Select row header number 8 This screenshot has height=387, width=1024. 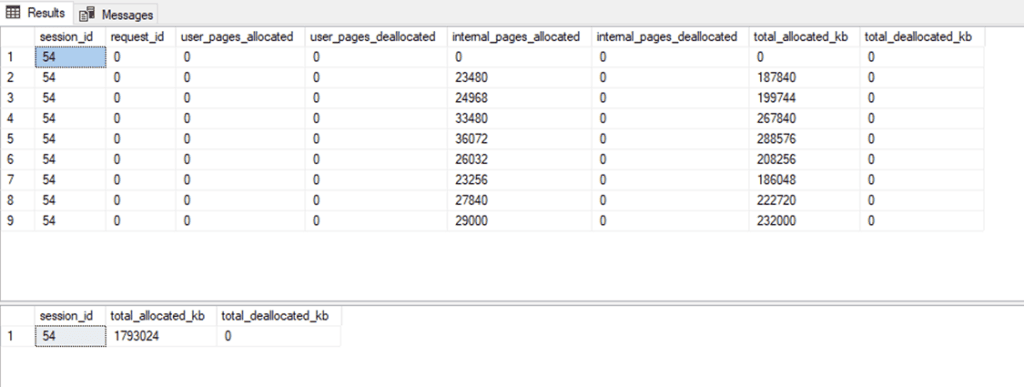point(18,200)
